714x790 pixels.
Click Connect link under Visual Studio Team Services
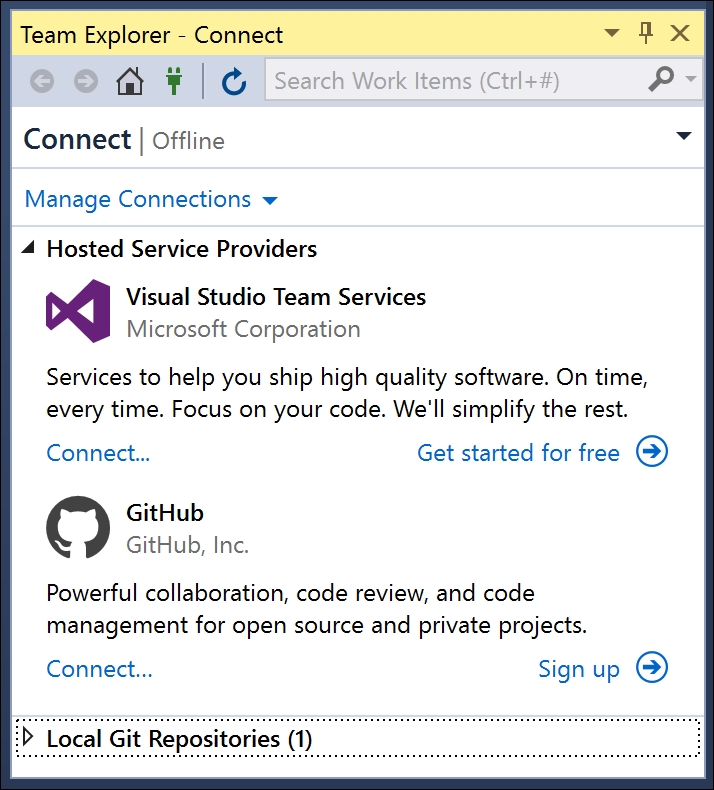coord(98,453)
